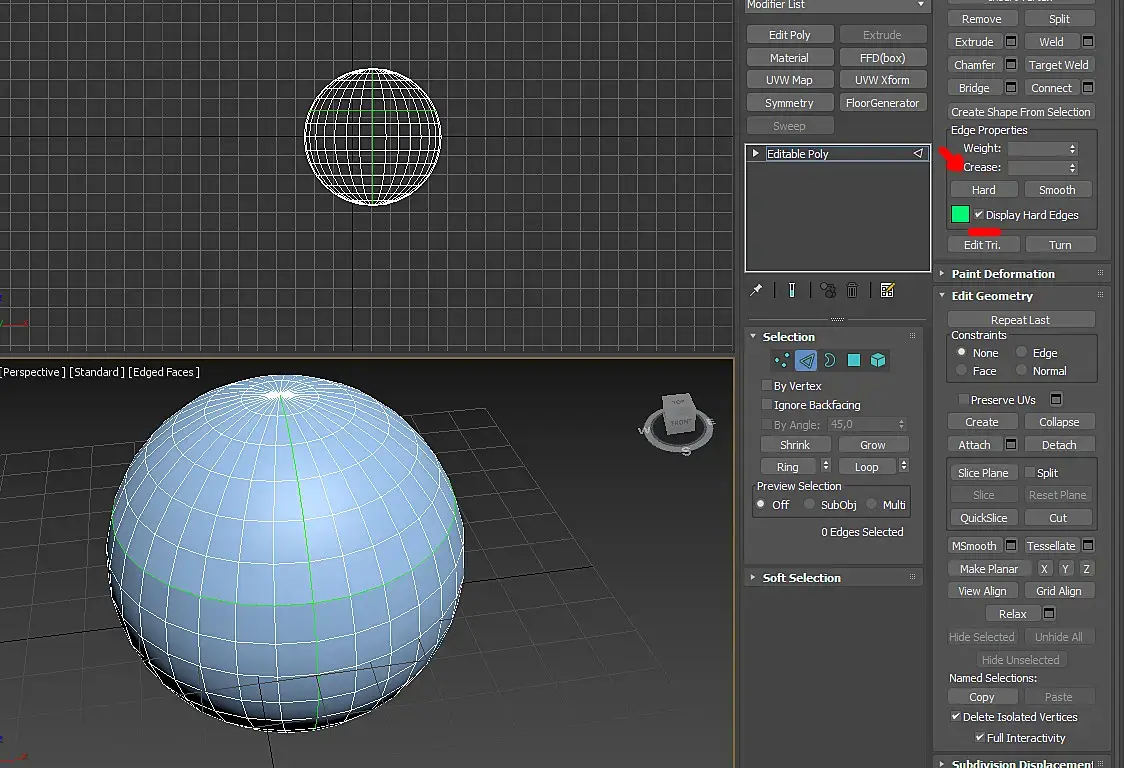Uncheck Display Hard Edges checkbox
The height and width of the screenshot is (768, 1124).
point(979,215)
